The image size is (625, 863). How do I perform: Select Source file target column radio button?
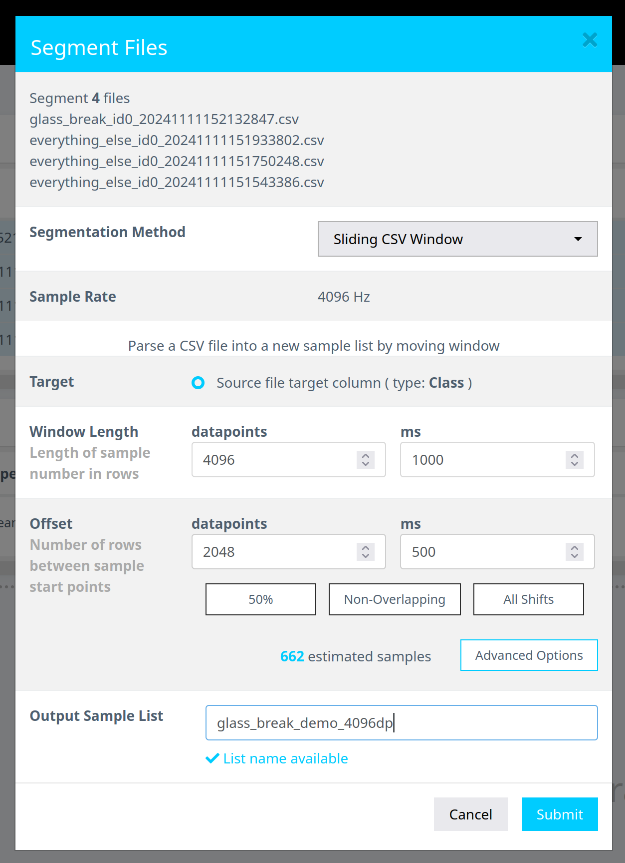click(x=198, y=383)
